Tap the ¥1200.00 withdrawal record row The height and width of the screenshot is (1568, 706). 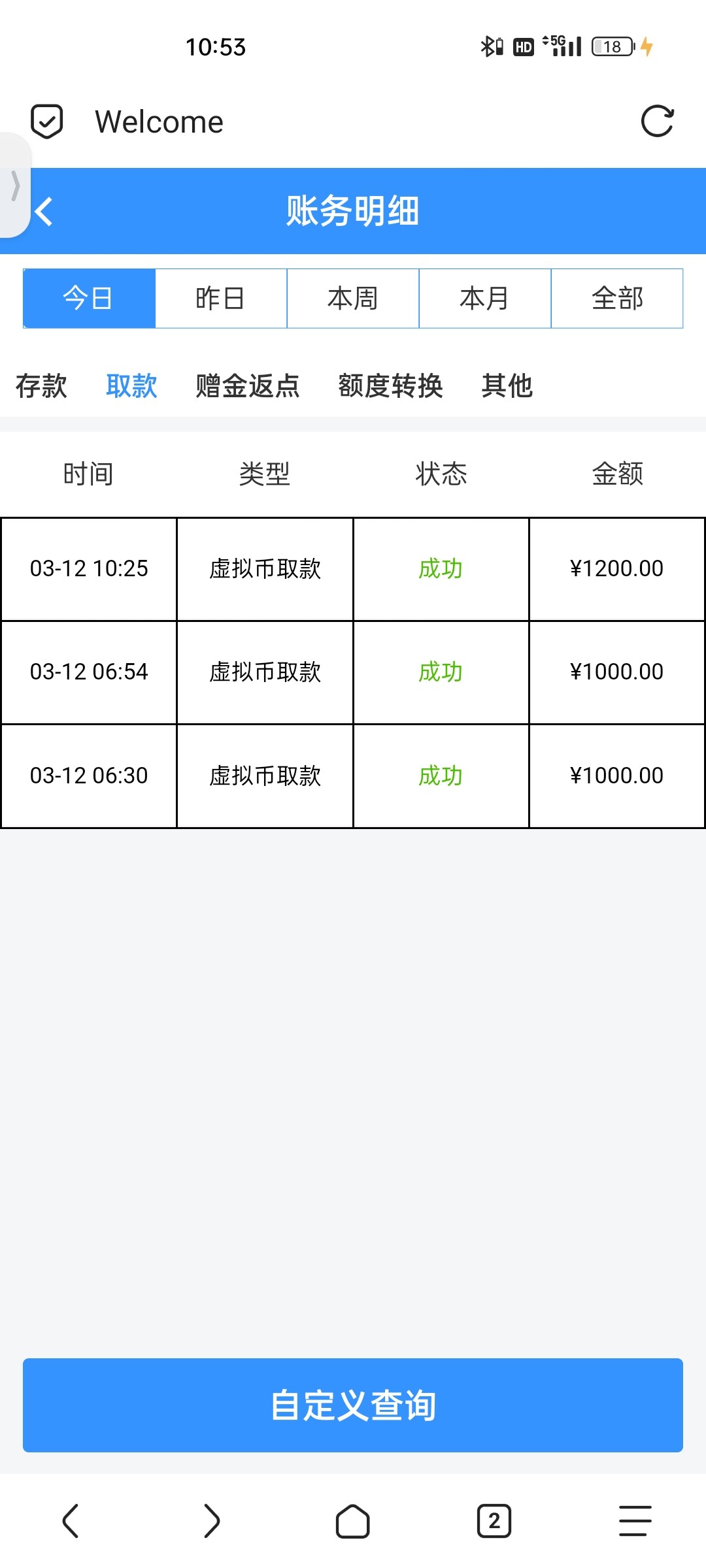coord(353,569)
